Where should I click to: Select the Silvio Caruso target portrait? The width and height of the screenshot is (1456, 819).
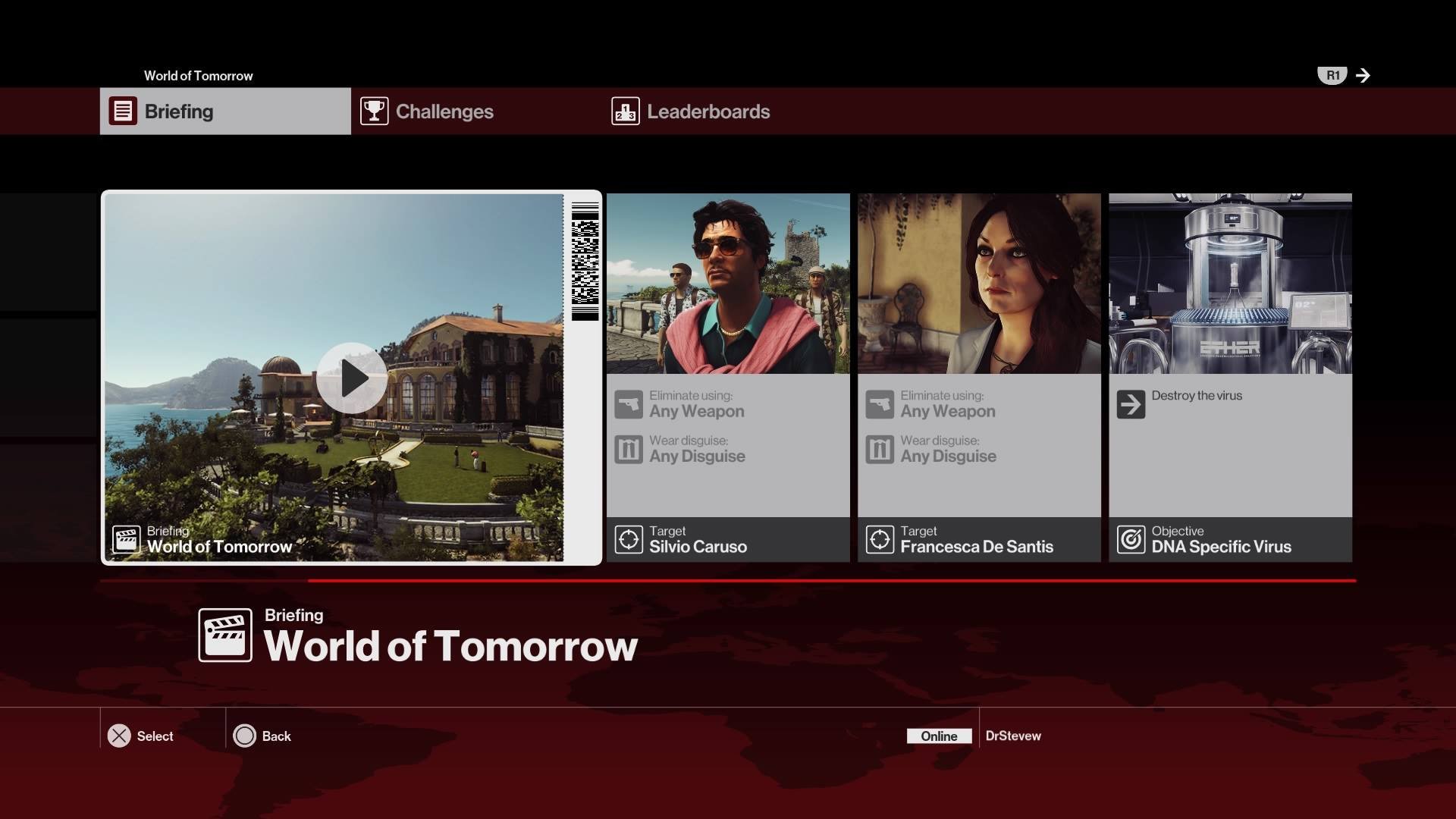point(728,283)
